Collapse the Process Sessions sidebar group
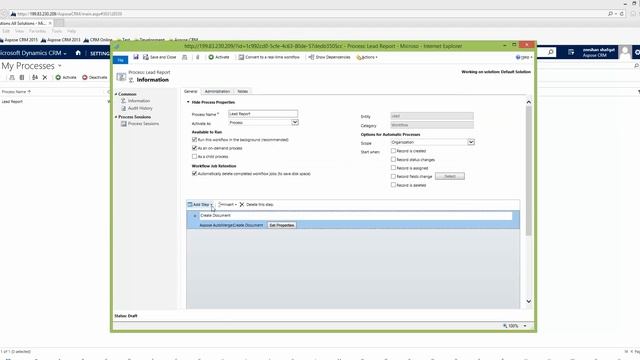This screenshot has height=360, width=640. [x=116, y=117]
